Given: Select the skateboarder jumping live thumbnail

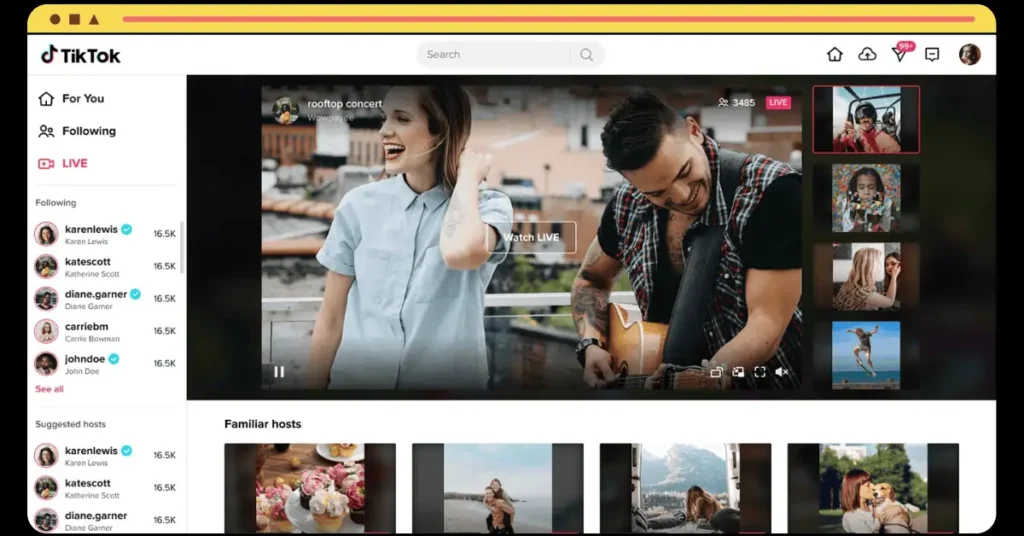Looking at the screenshot, I should tap(866, 355).
